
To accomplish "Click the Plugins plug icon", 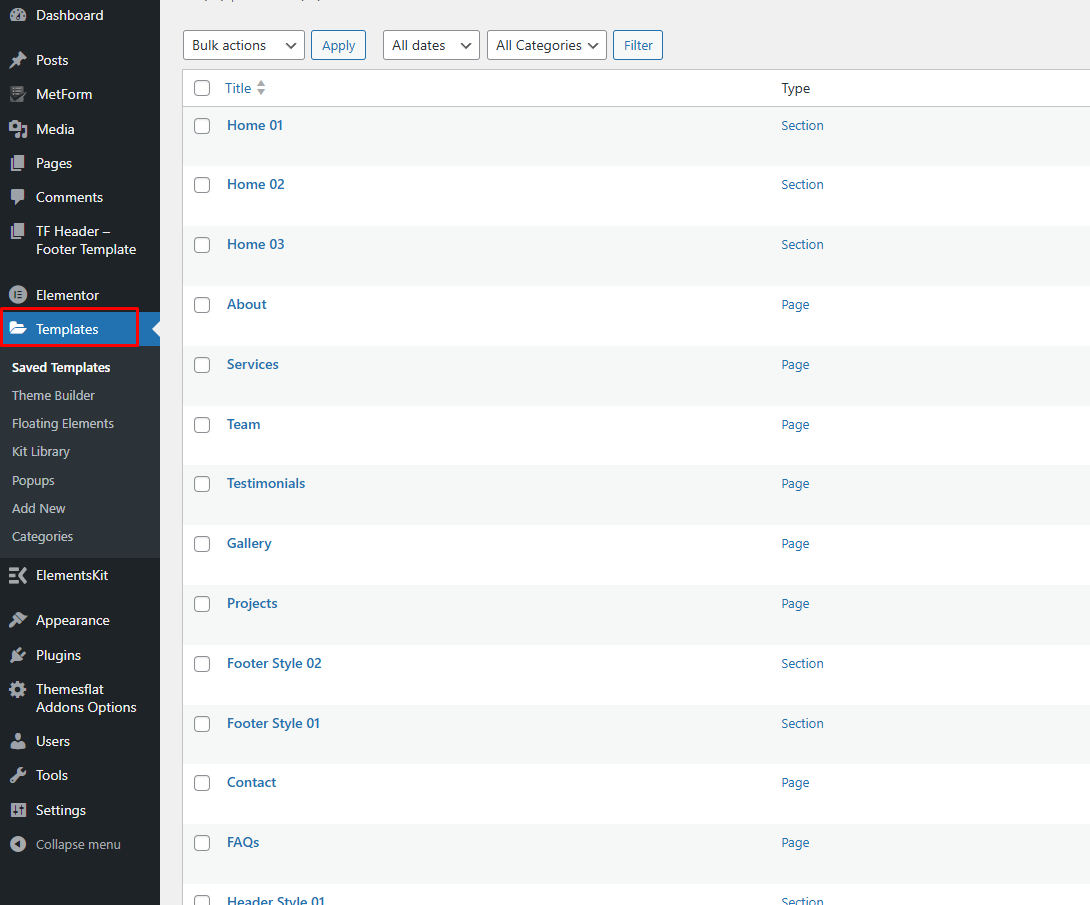I will pyautogui.click(x=18, y=655).
